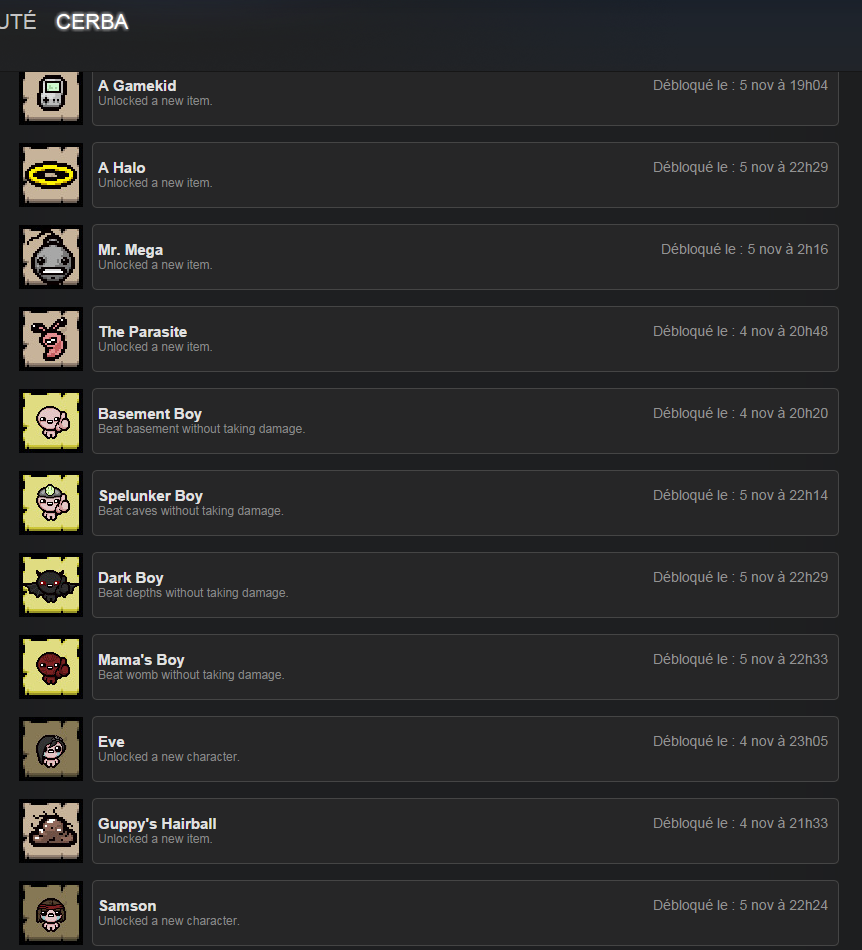Click the Guppy's Hairball title text
862x950 pixels.
tap(157, 824)
